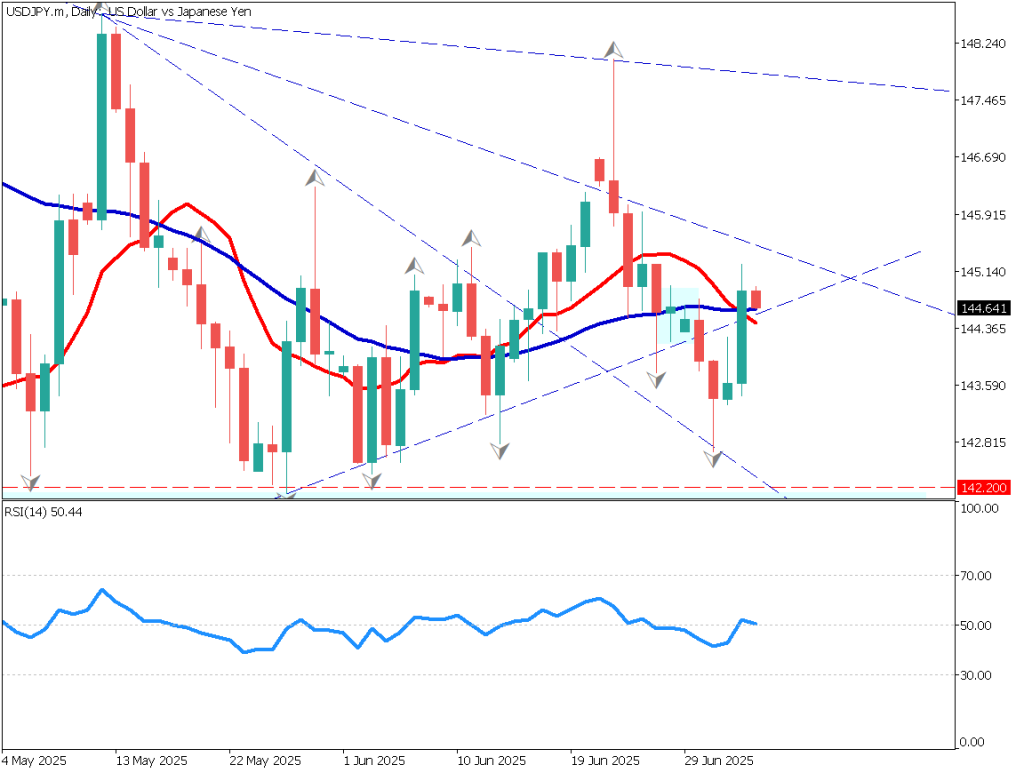
Task: Select the down arrow below the 10 Jun lows
Action: pyautogui.click(x=500, y=450)
